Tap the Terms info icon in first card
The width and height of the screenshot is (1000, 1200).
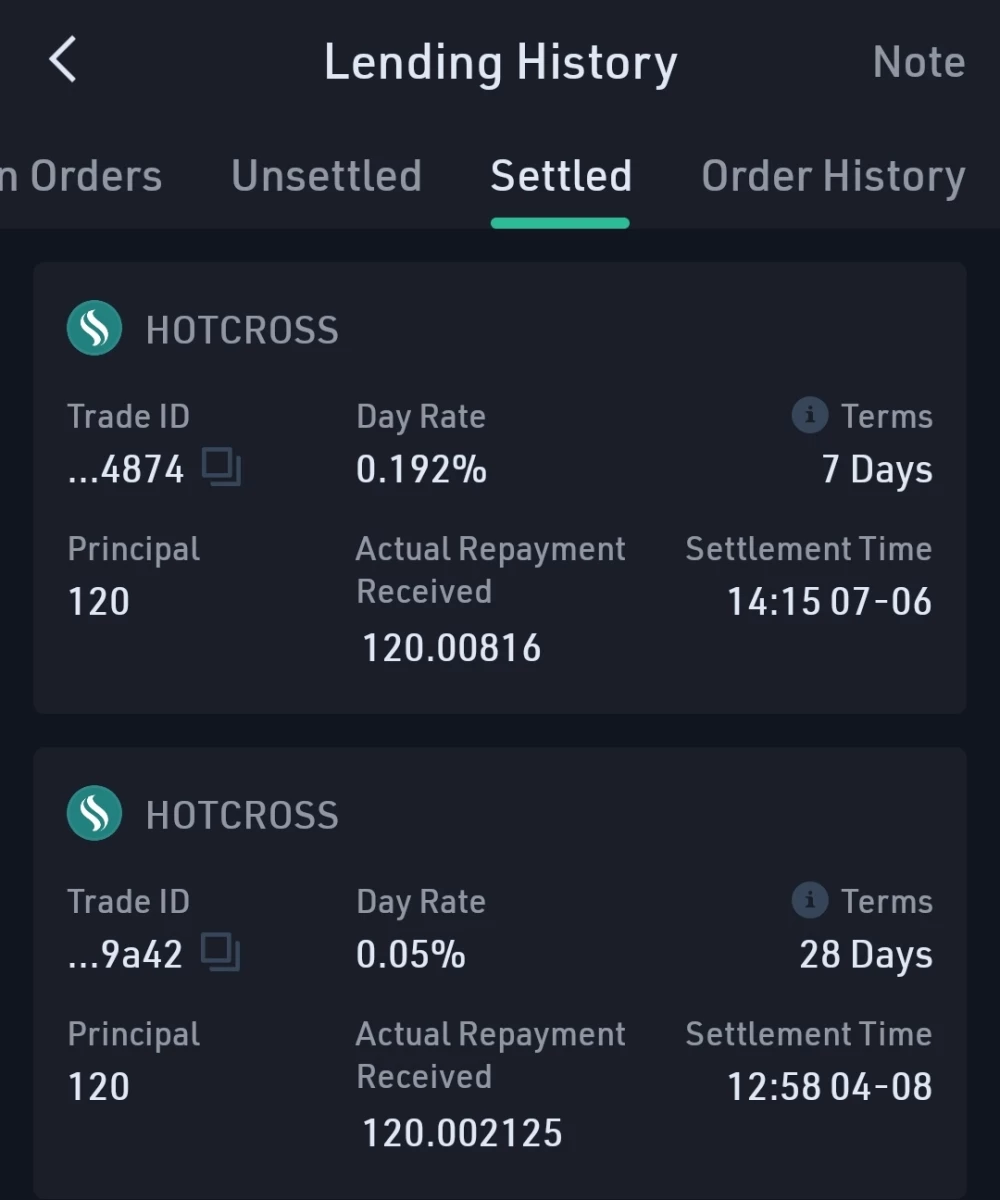pos(809,415)
